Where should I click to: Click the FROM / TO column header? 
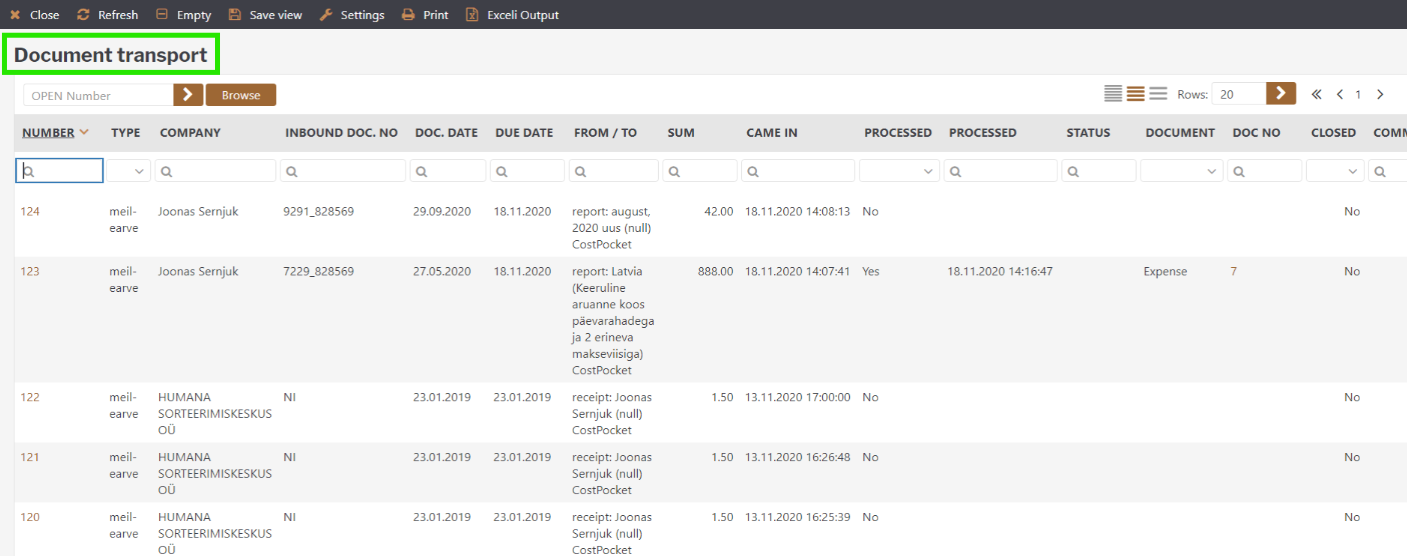coord(605,132)
